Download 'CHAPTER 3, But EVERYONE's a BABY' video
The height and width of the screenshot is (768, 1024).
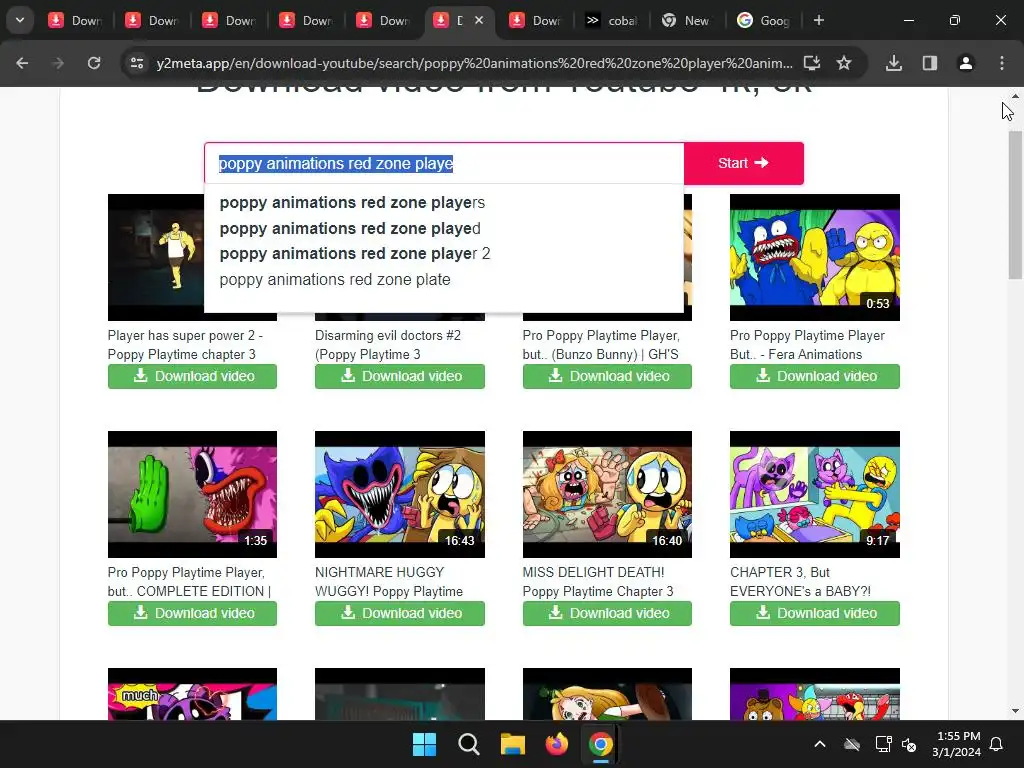[814, 613]
